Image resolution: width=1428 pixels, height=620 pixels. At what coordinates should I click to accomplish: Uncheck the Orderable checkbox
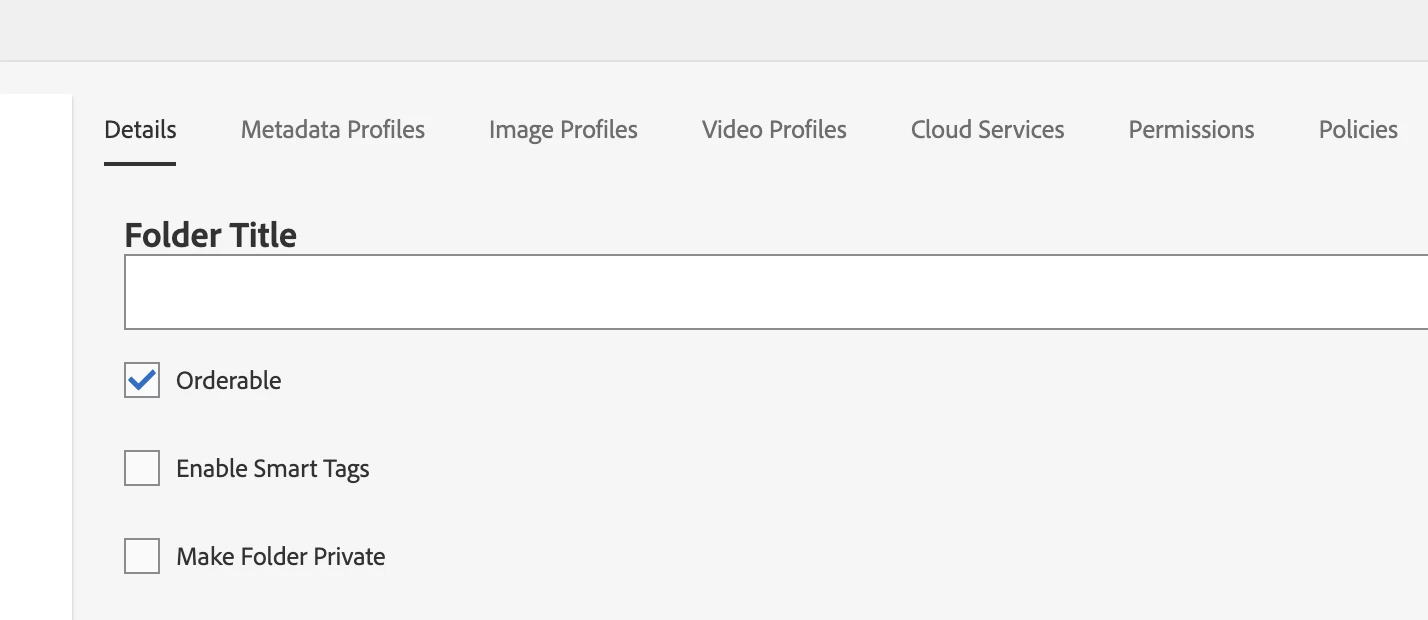pyautogui.click(x=142, y=380)
